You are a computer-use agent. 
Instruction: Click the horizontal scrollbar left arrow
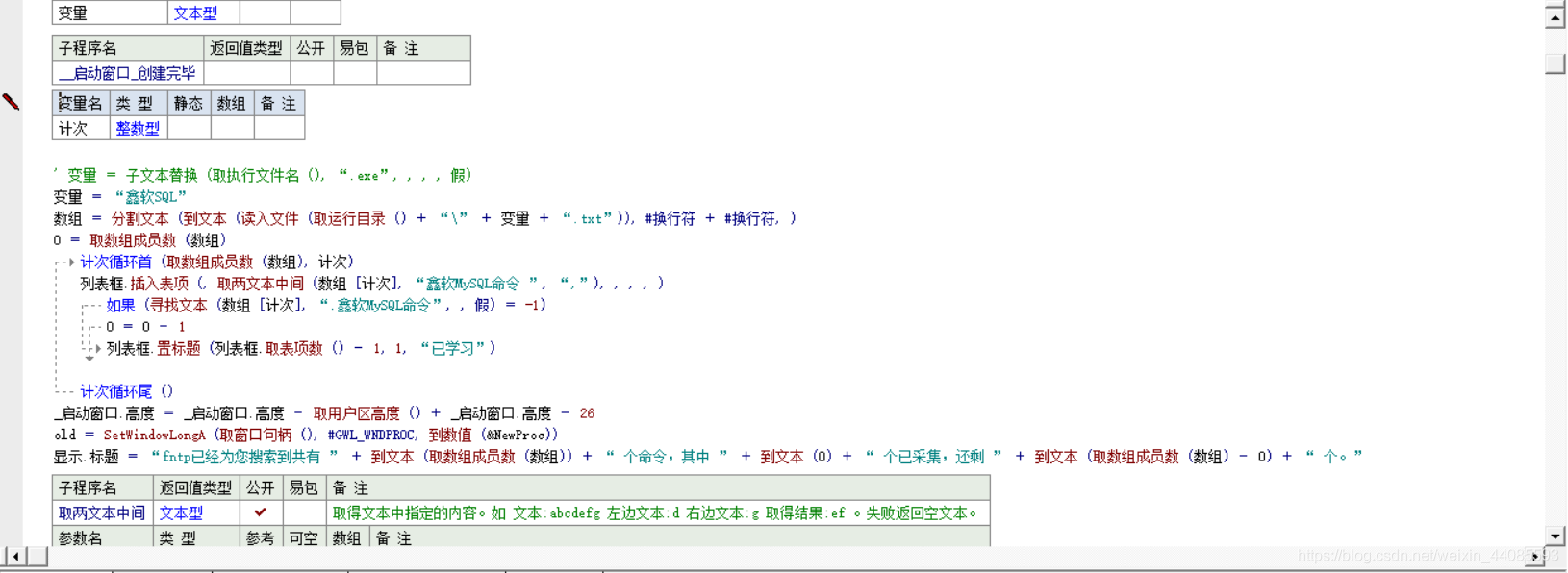point(14,557)
